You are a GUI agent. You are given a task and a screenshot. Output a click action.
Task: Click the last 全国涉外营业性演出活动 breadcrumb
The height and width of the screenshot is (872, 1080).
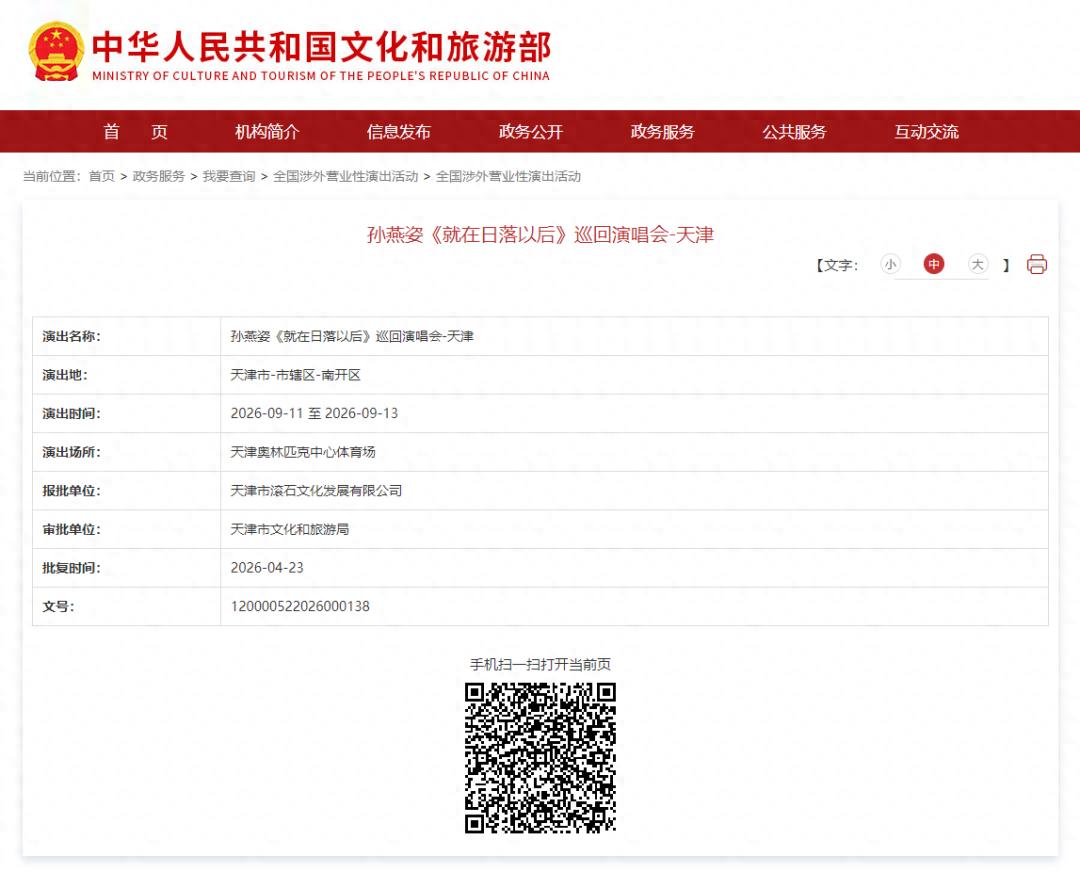coord(508,177)
